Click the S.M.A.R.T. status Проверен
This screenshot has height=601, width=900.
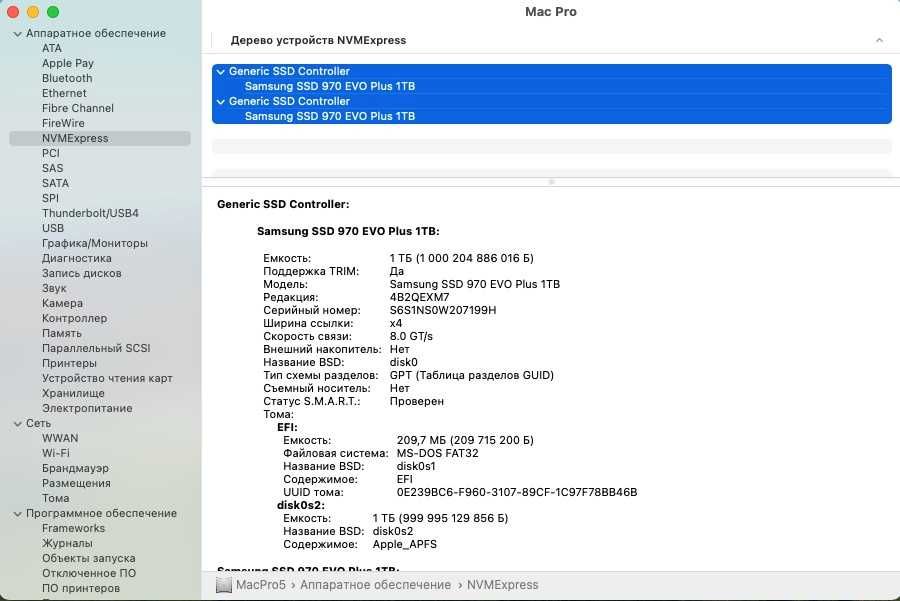click(417, 401)
